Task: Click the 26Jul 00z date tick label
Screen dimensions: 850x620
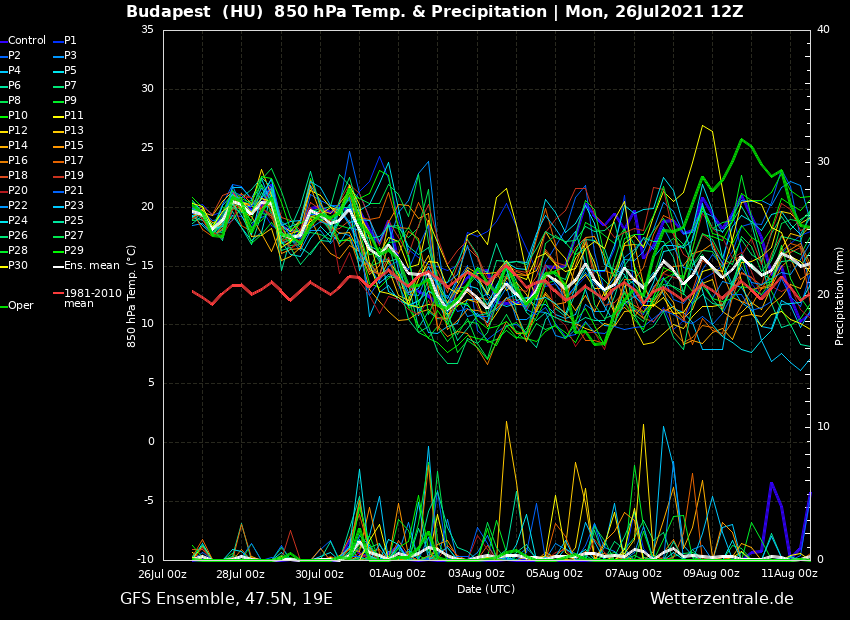Action: click(162, 574)
